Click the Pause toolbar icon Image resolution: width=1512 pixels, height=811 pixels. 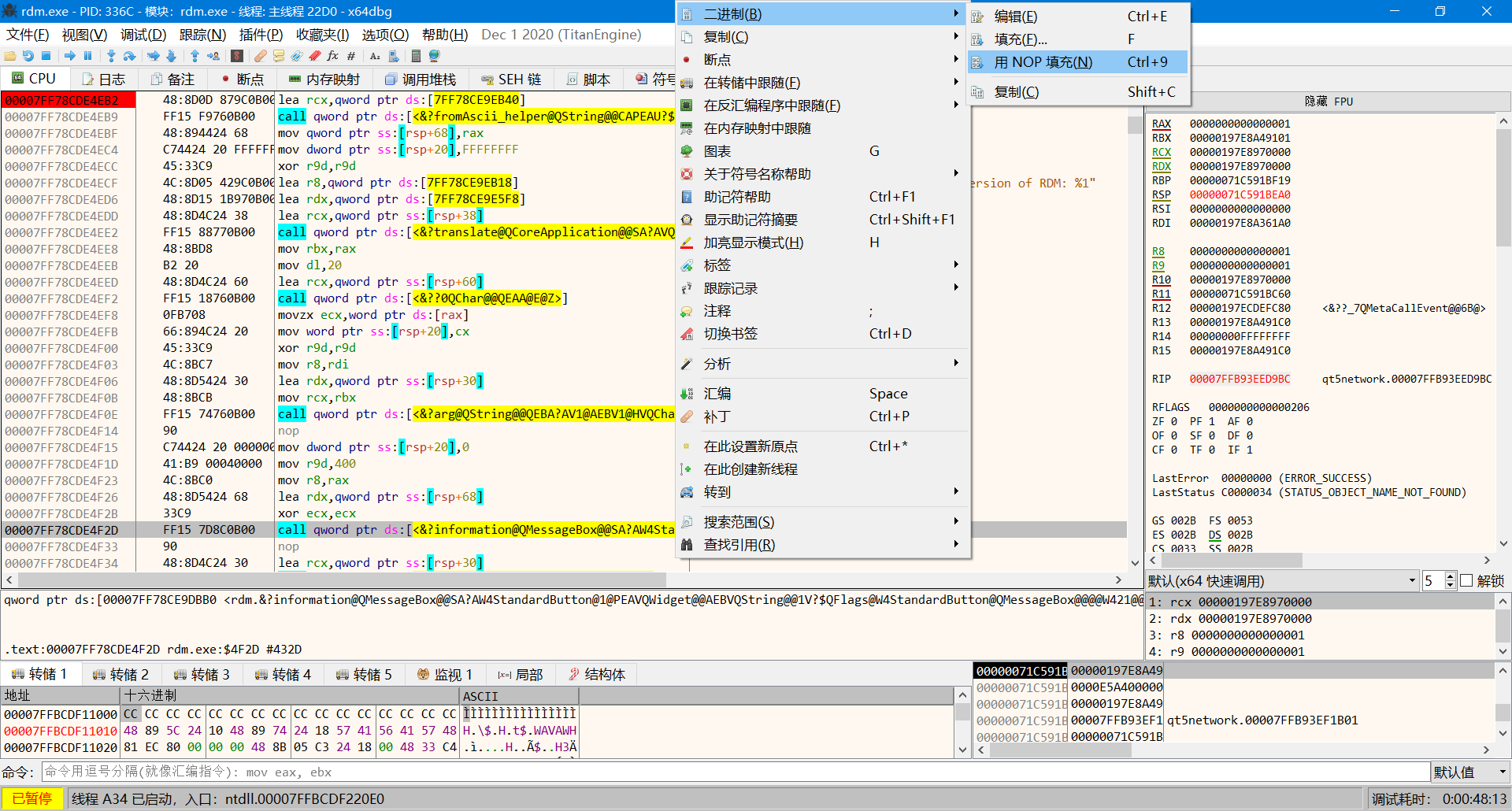pos(88,56)
